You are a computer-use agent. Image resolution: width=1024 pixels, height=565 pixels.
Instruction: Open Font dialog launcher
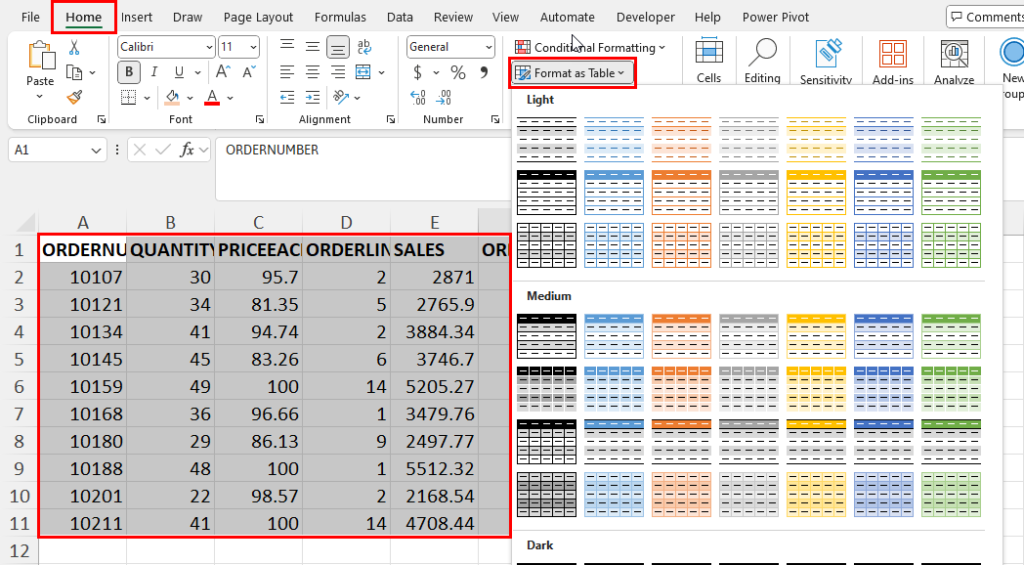click(x=259, y=120)
